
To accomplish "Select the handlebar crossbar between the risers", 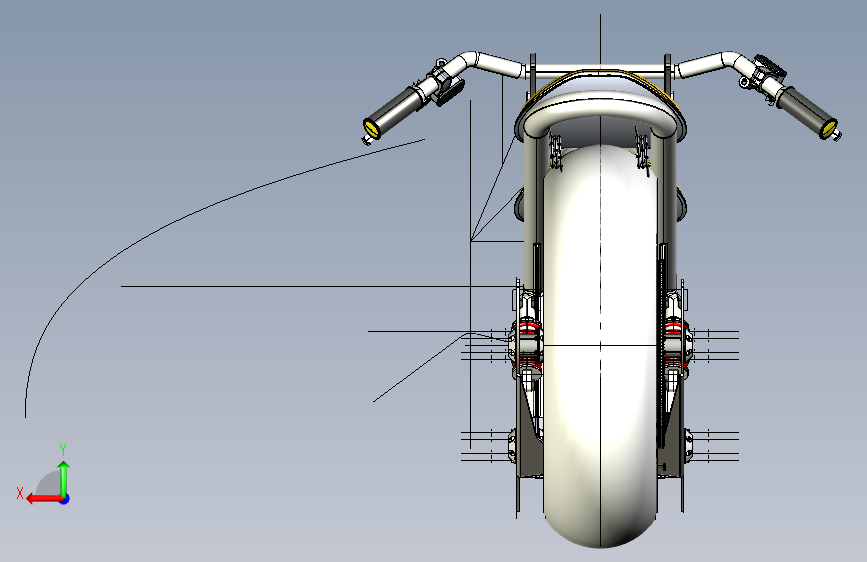I will click(600, 70).
